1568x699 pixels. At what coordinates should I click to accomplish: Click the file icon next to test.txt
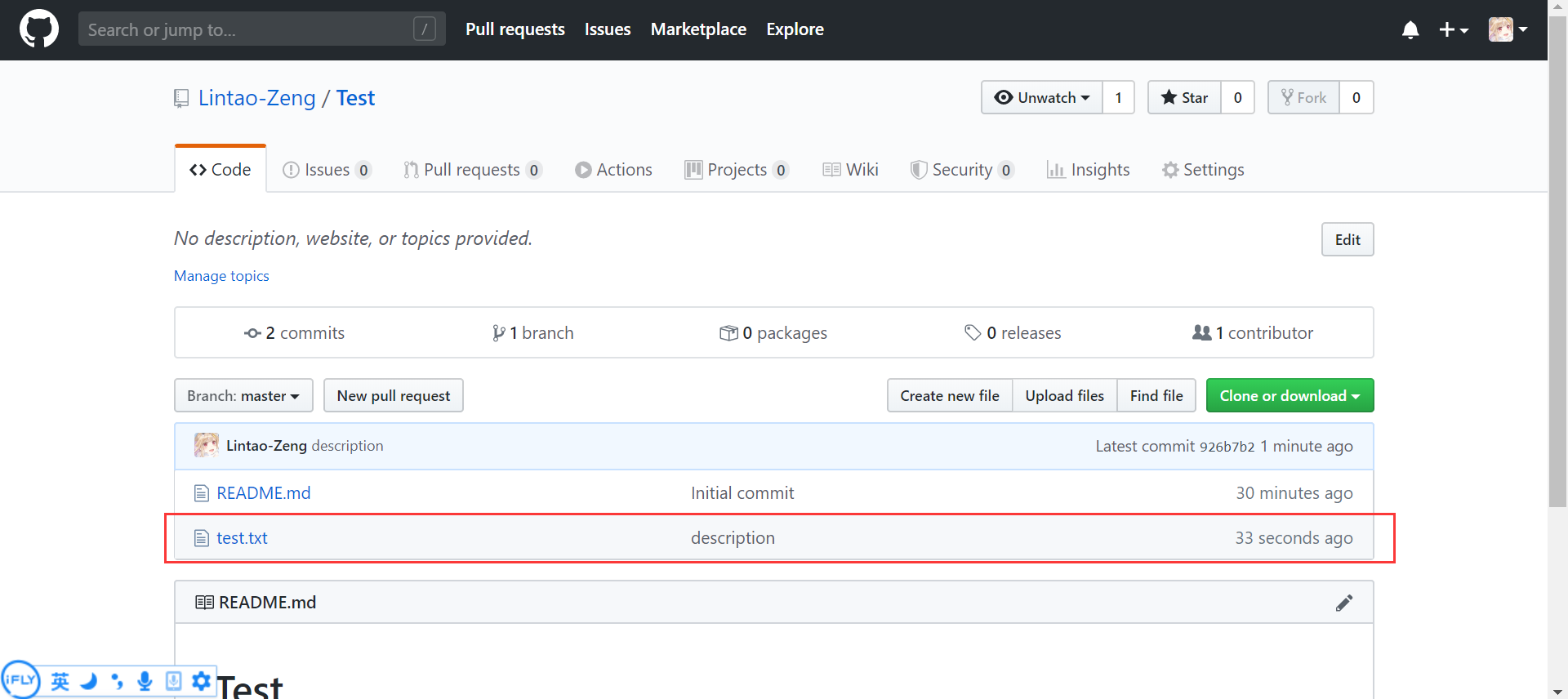(x=201, y=538)
